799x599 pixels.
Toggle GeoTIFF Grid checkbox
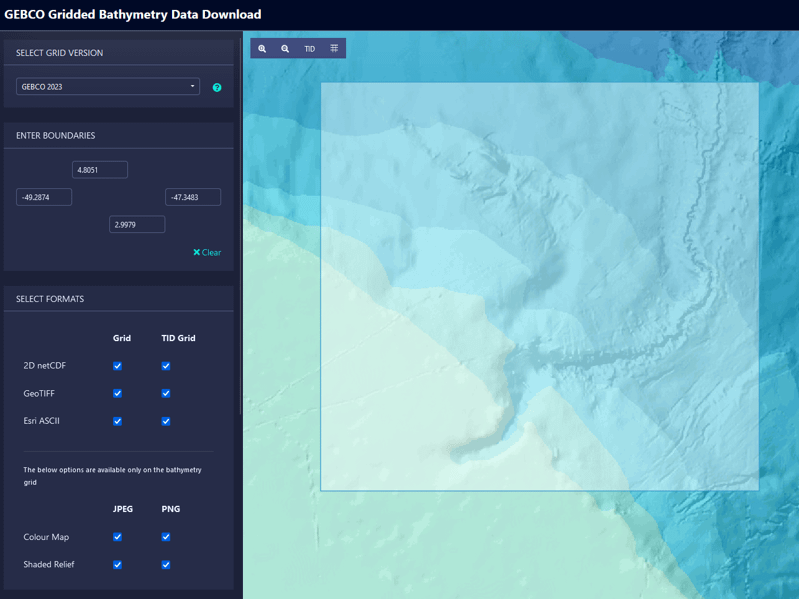pos(118,393)
